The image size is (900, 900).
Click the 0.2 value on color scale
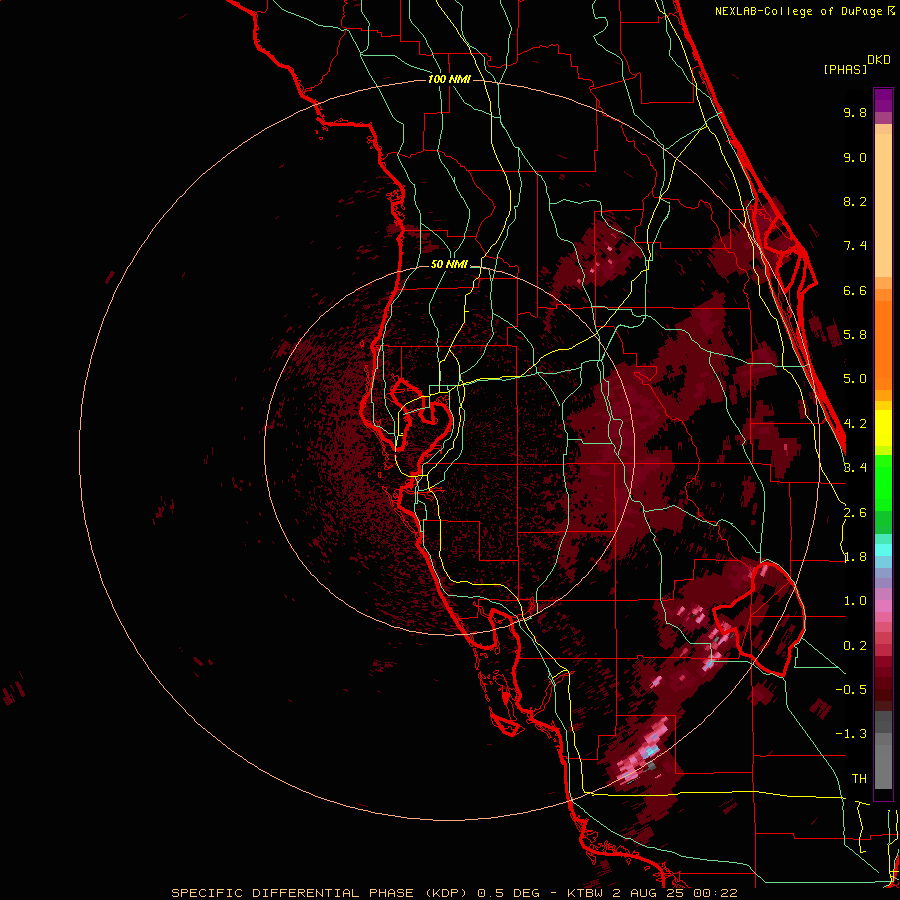855,646
